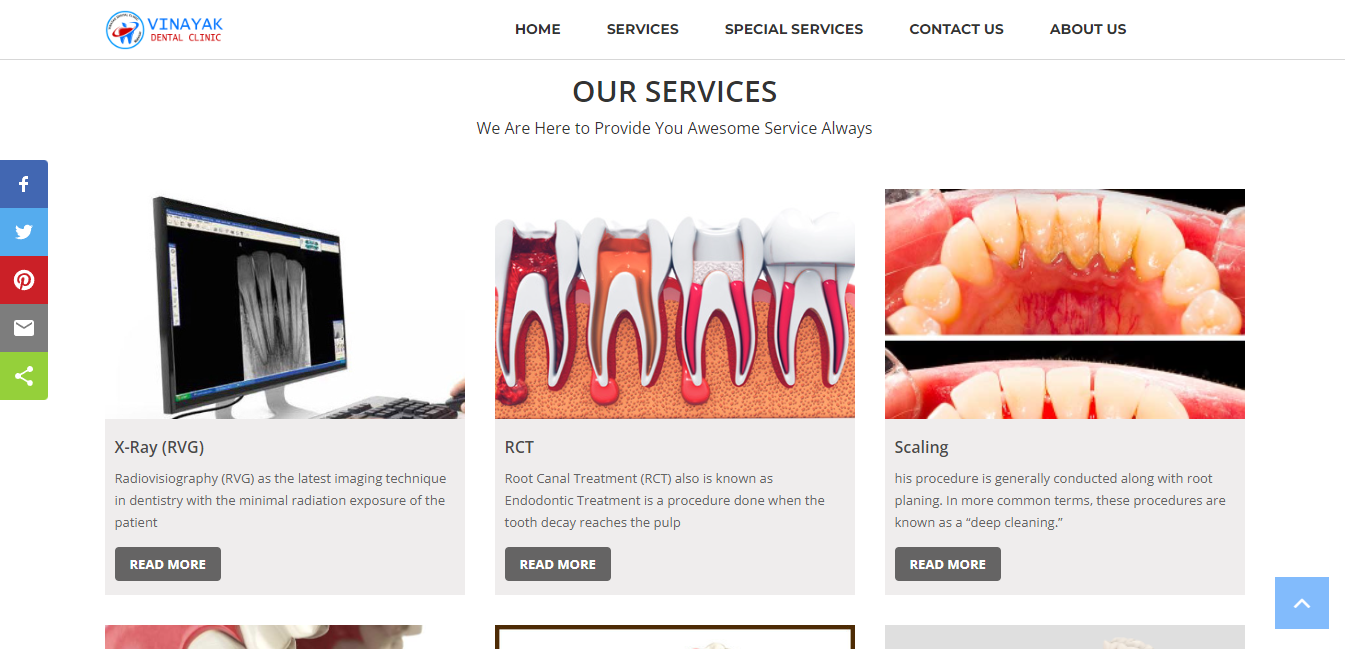This screenshot has height=649, width=1345.
Task: Read more about Scaling service
Action: click(x=948, y=564)
